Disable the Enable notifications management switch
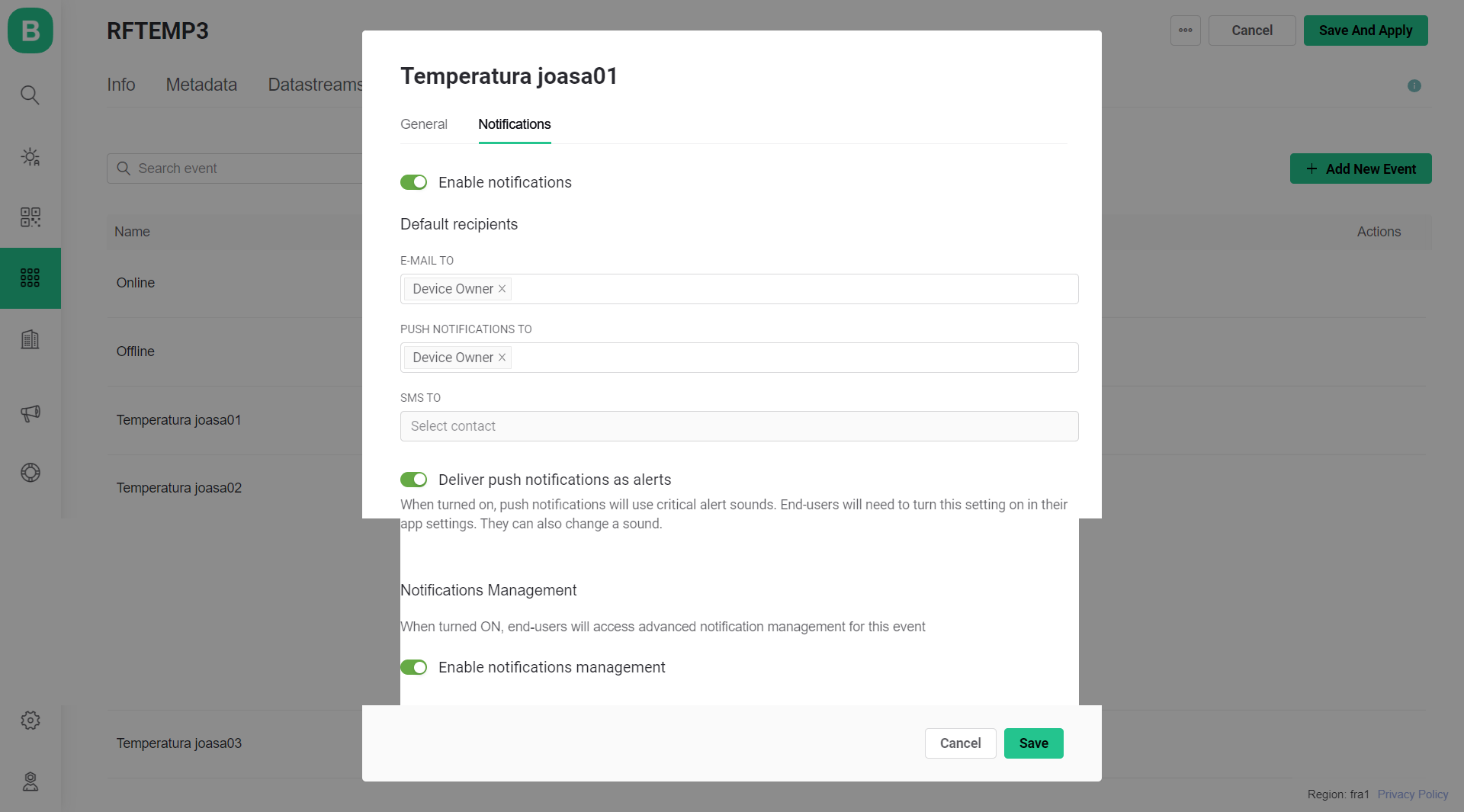The width and height of the screenshot is (1464, 812). click(x=413, y=667)
